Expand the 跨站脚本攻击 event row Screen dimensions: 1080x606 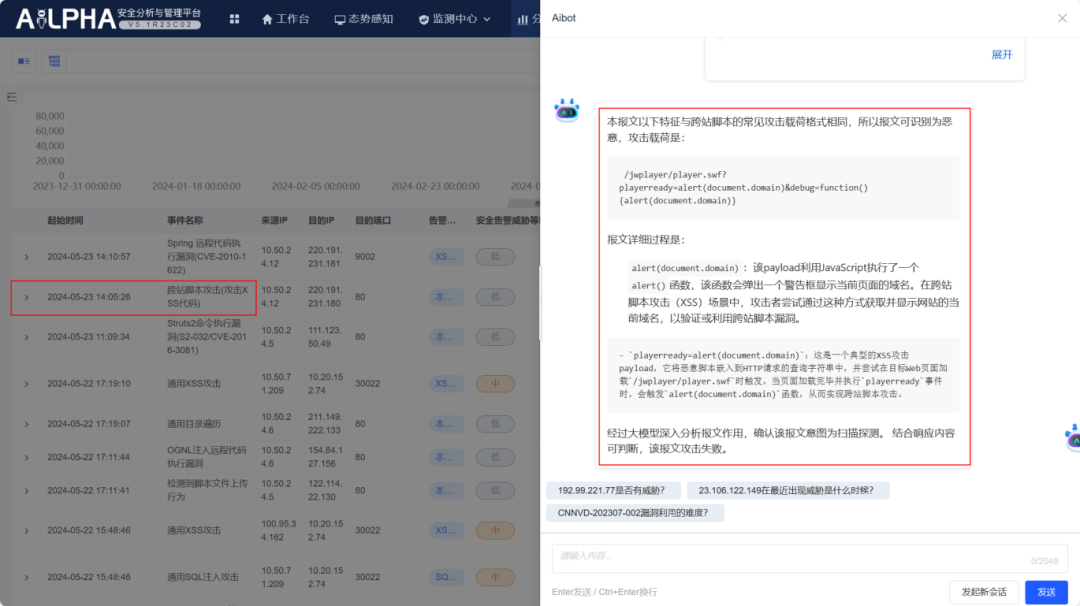26,297
